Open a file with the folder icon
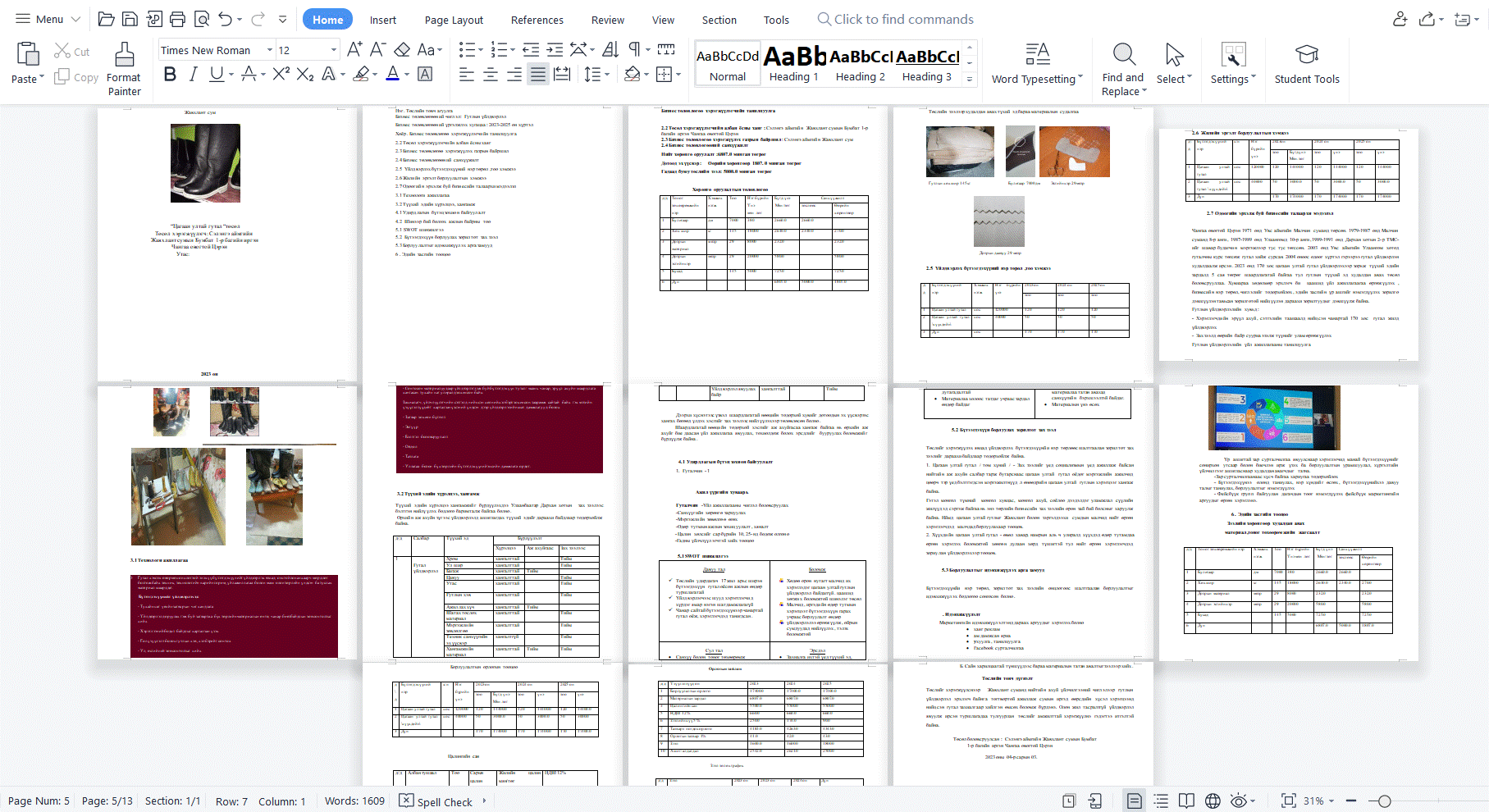 (x=106, y=19)
